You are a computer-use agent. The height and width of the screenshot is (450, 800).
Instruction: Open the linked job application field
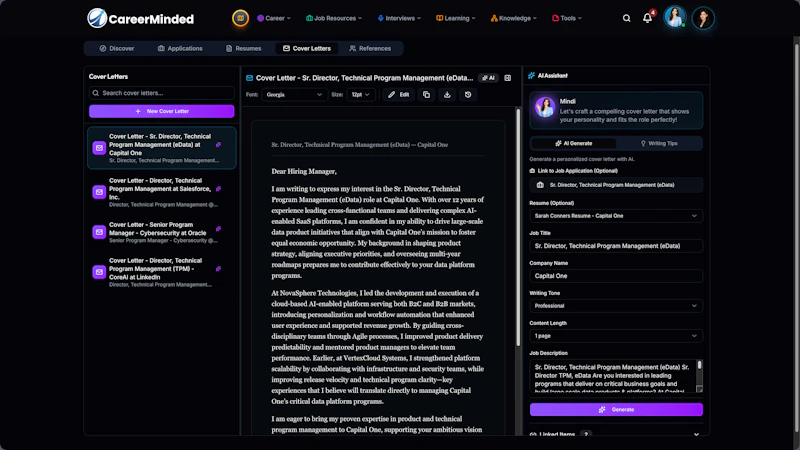pyautogui.click(x=616, y=185)
